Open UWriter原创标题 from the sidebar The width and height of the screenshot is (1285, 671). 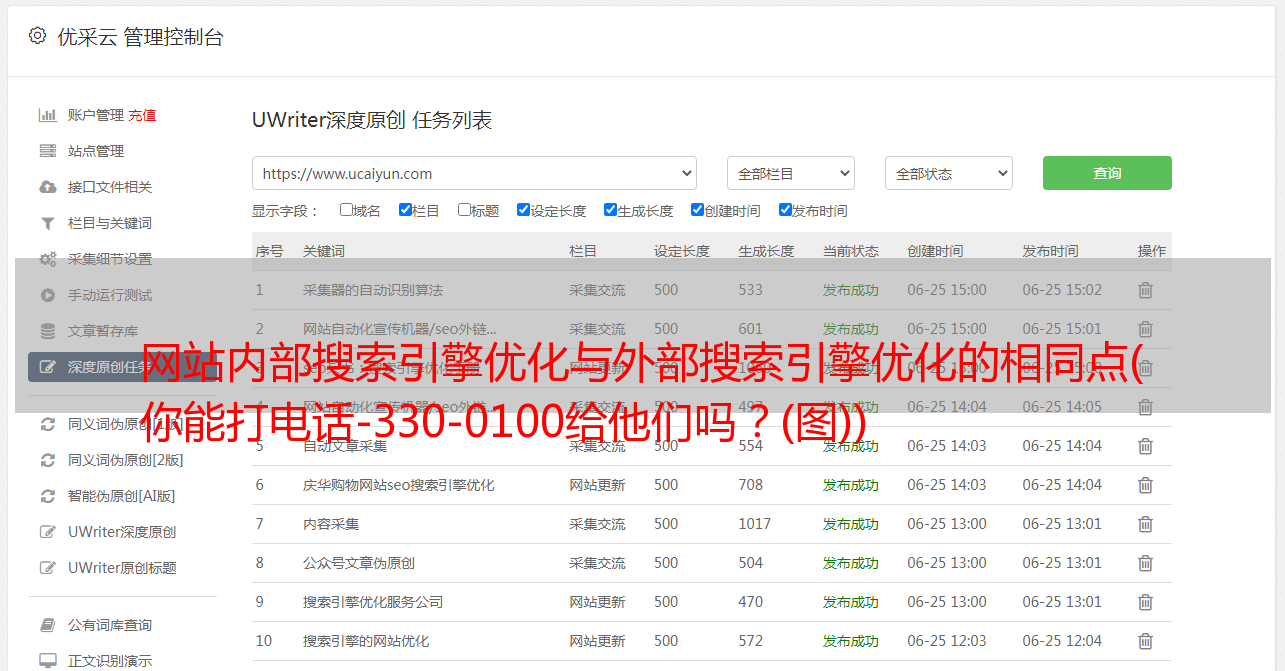pyautogui.click(x=122, y=568)
